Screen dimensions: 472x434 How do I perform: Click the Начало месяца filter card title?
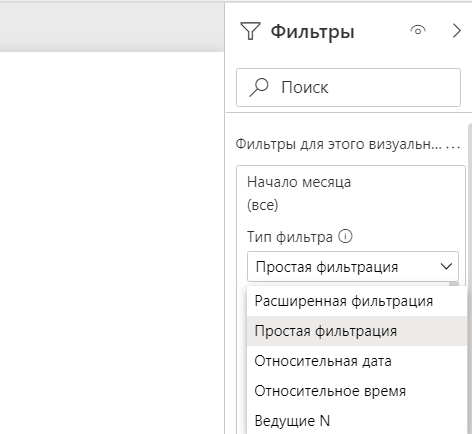(x=299, y=182)
